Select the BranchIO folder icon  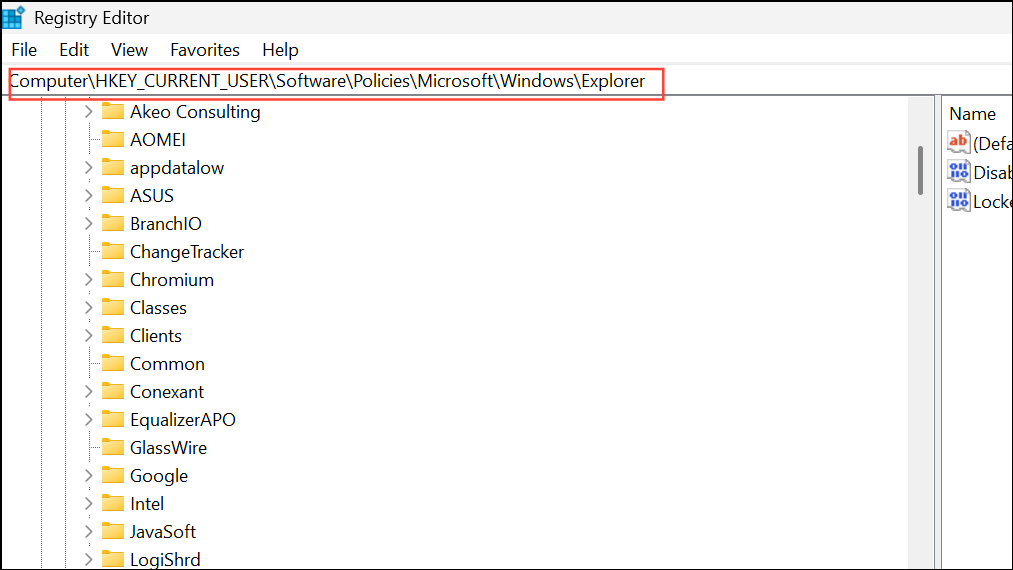coord(112,223)
